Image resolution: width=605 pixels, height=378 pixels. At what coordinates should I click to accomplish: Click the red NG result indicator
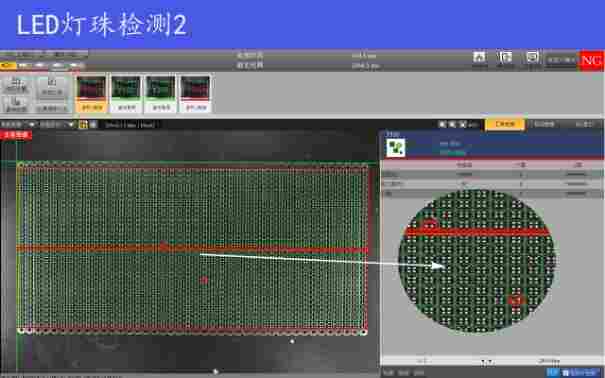click(591, 61)
